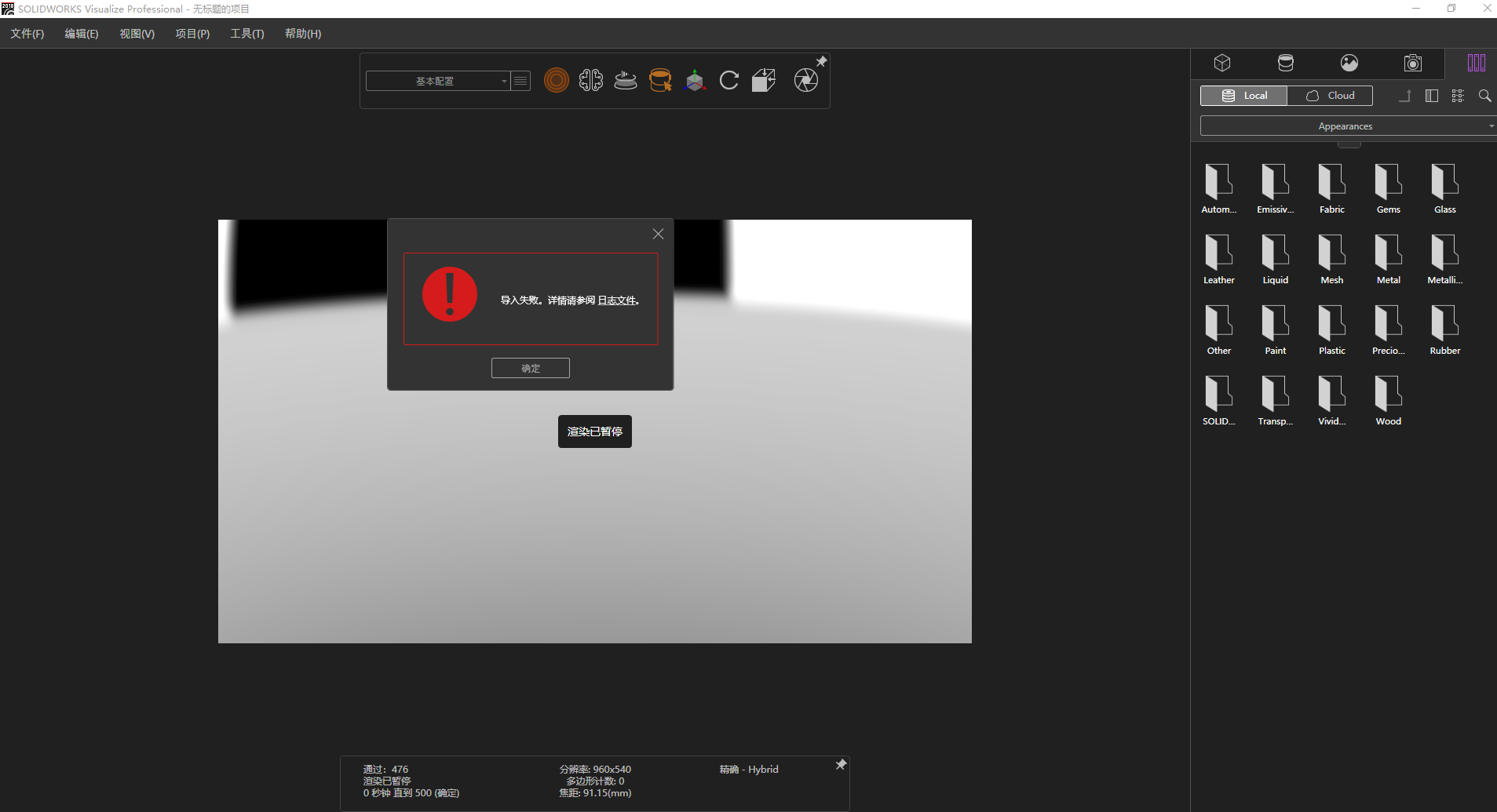The height and width of the screenshot is (812, 1497).
Task: Open the Plastic appearance folder
Action: pyautogui.click(x=1332, y=330)
